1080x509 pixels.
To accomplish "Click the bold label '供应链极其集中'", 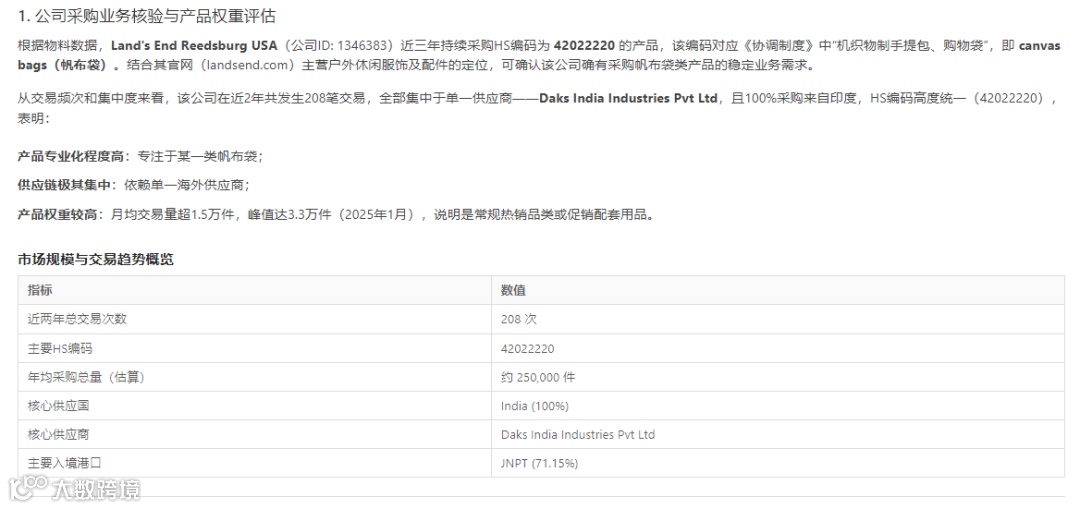I will (x=62, y=185).
